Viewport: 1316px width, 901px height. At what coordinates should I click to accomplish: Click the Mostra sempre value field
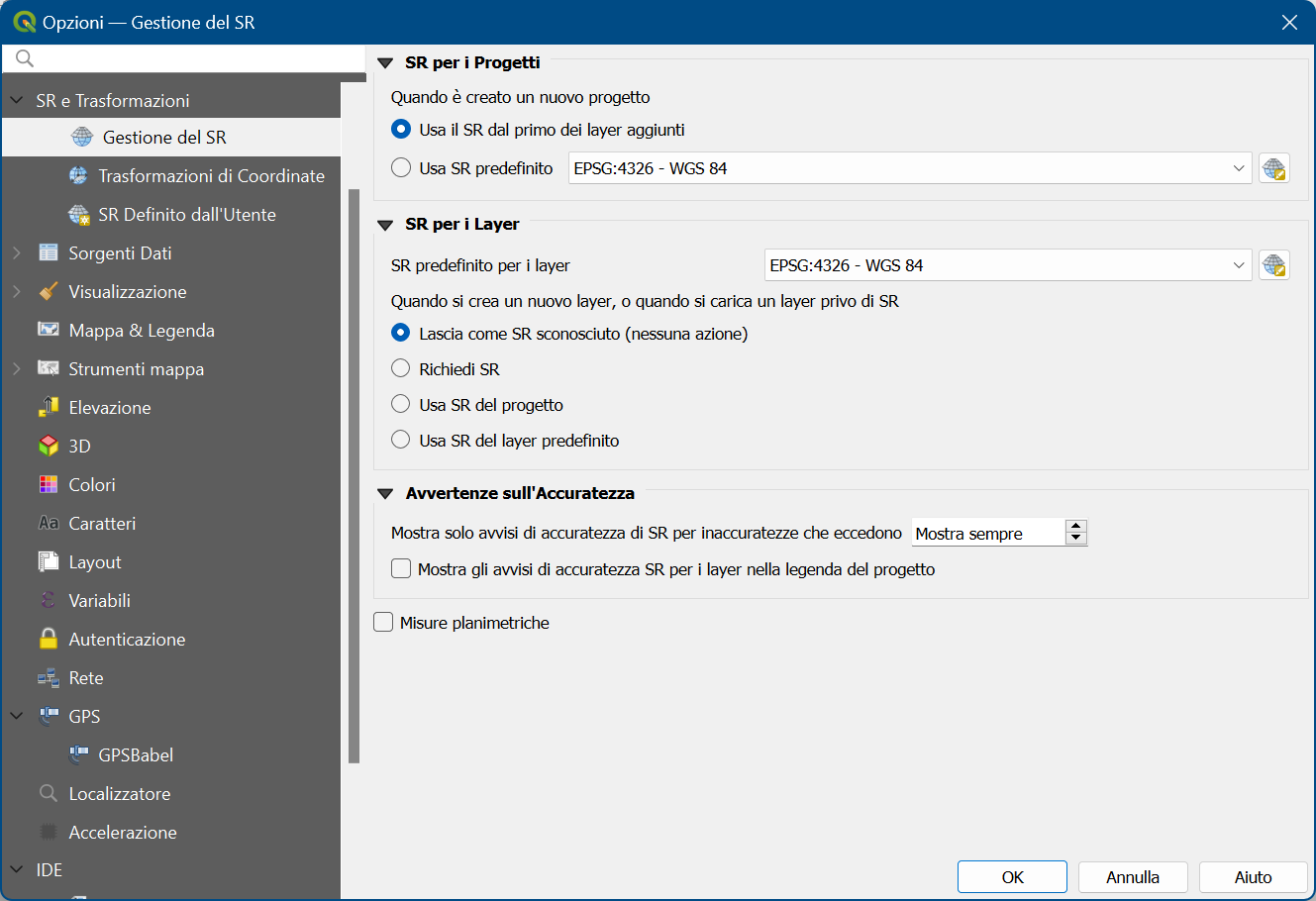988,534
